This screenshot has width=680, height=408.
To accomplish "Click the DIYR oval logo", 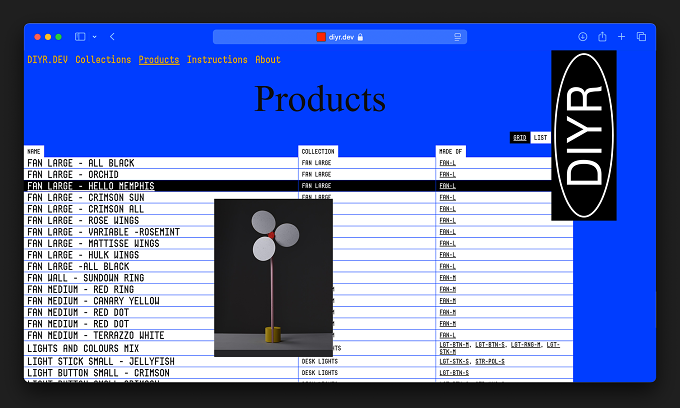I will pyautogui.click(x=584, y=135).
